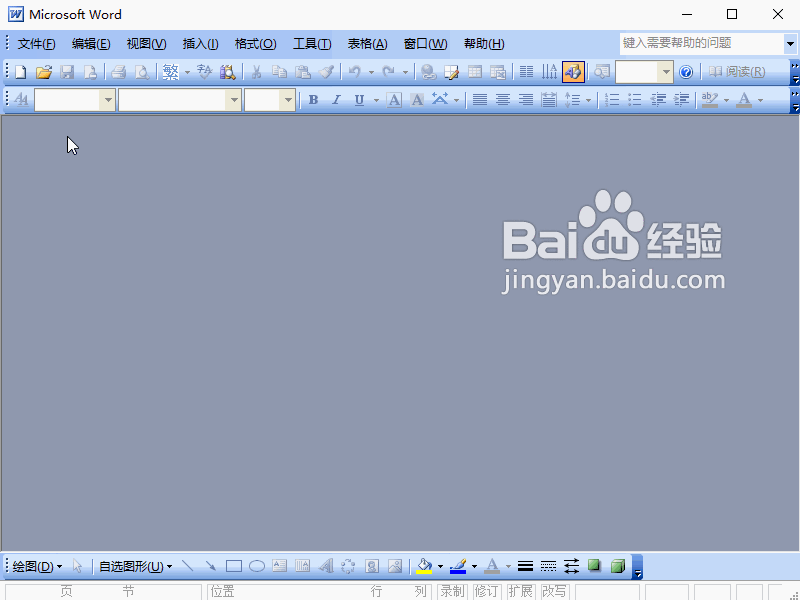Toggle character border button
Screen dimensions: 800x600
(394, 99)
